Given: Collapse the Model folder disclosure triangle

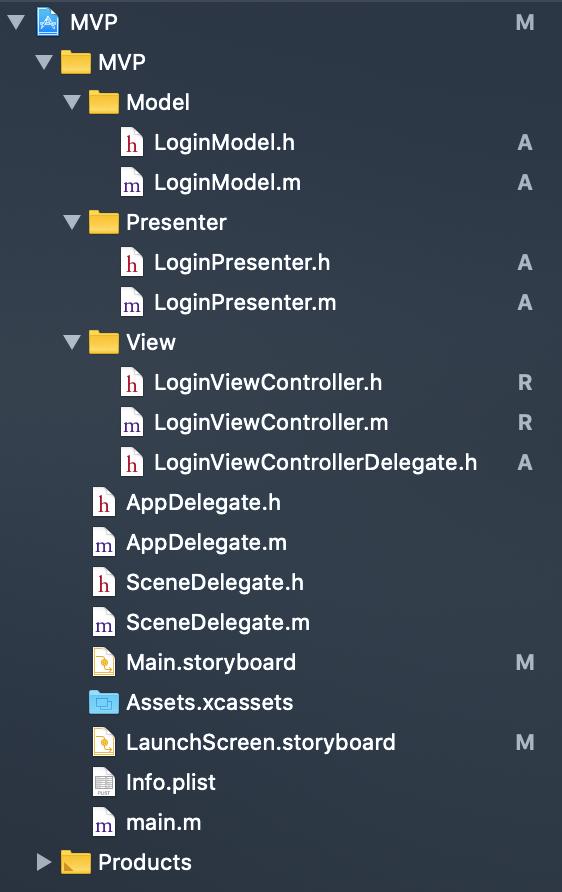Looking at the screenshot, I should pos(72,102).
